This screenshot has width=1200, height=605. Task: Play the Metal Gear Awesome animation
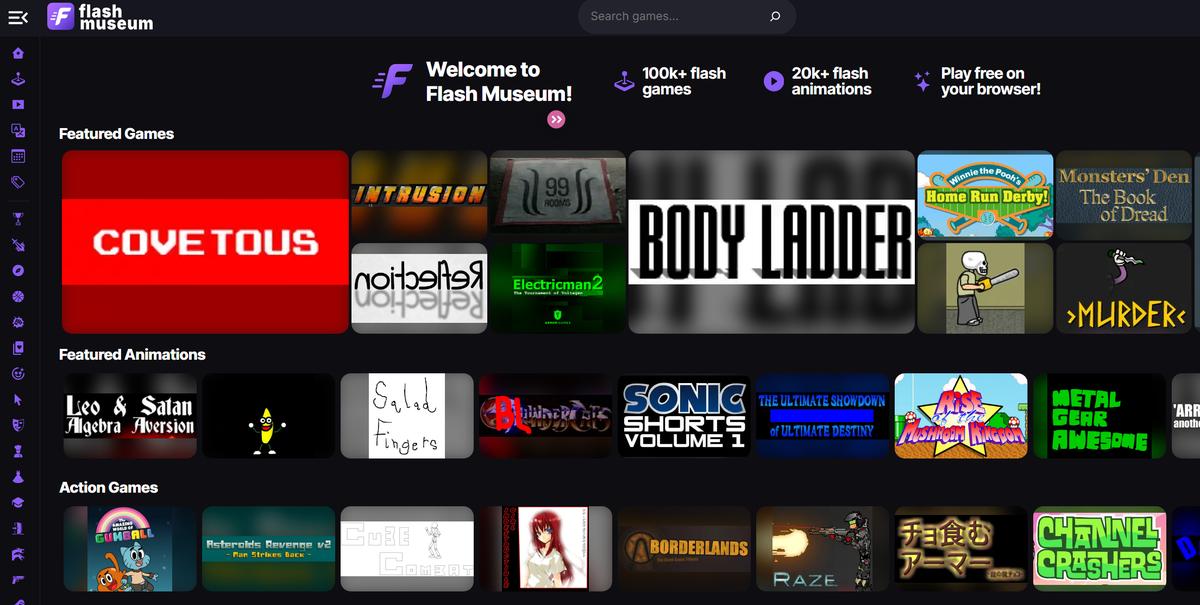[1099, 416]
